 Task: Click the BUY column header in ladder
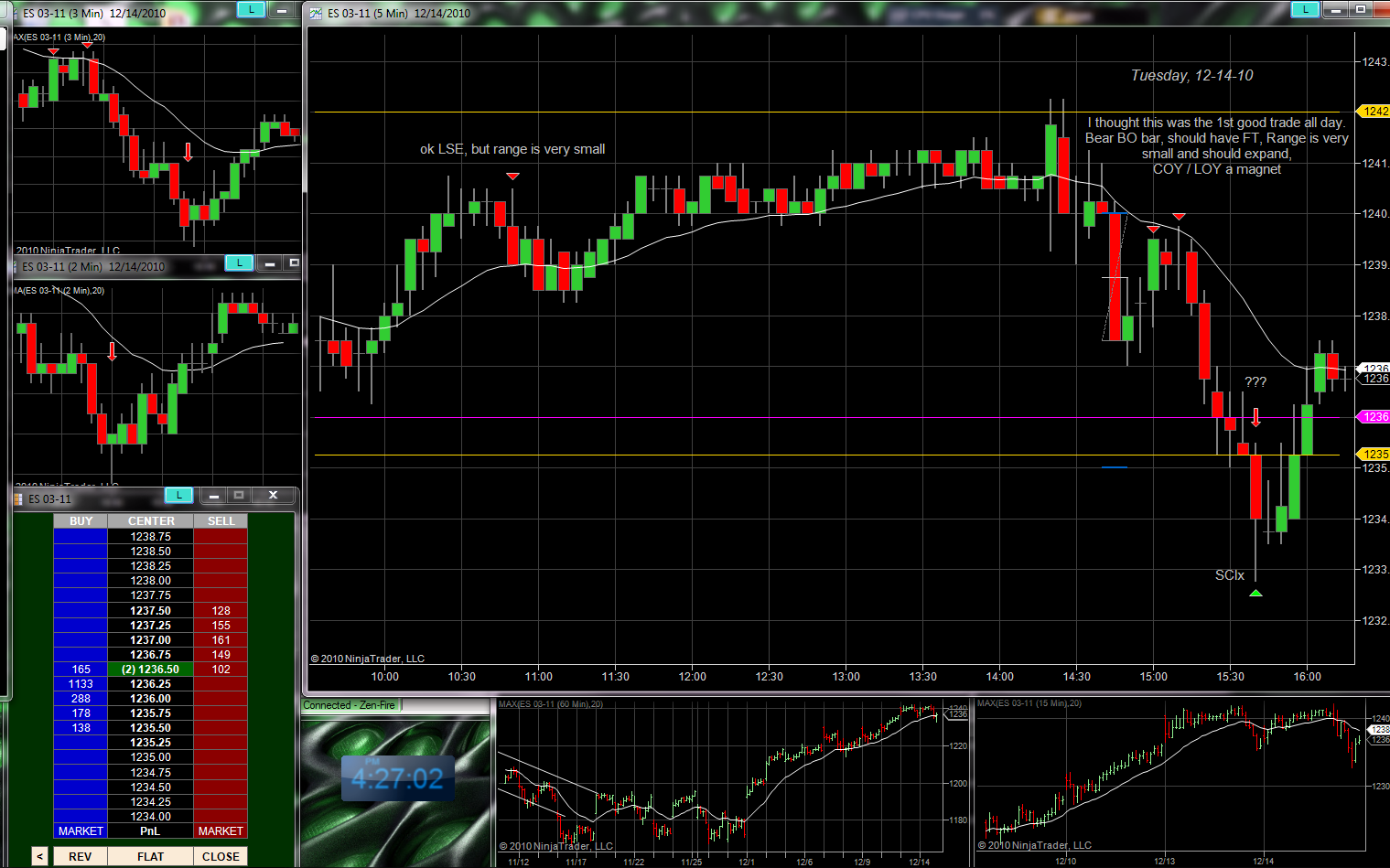tap(81, 520)
